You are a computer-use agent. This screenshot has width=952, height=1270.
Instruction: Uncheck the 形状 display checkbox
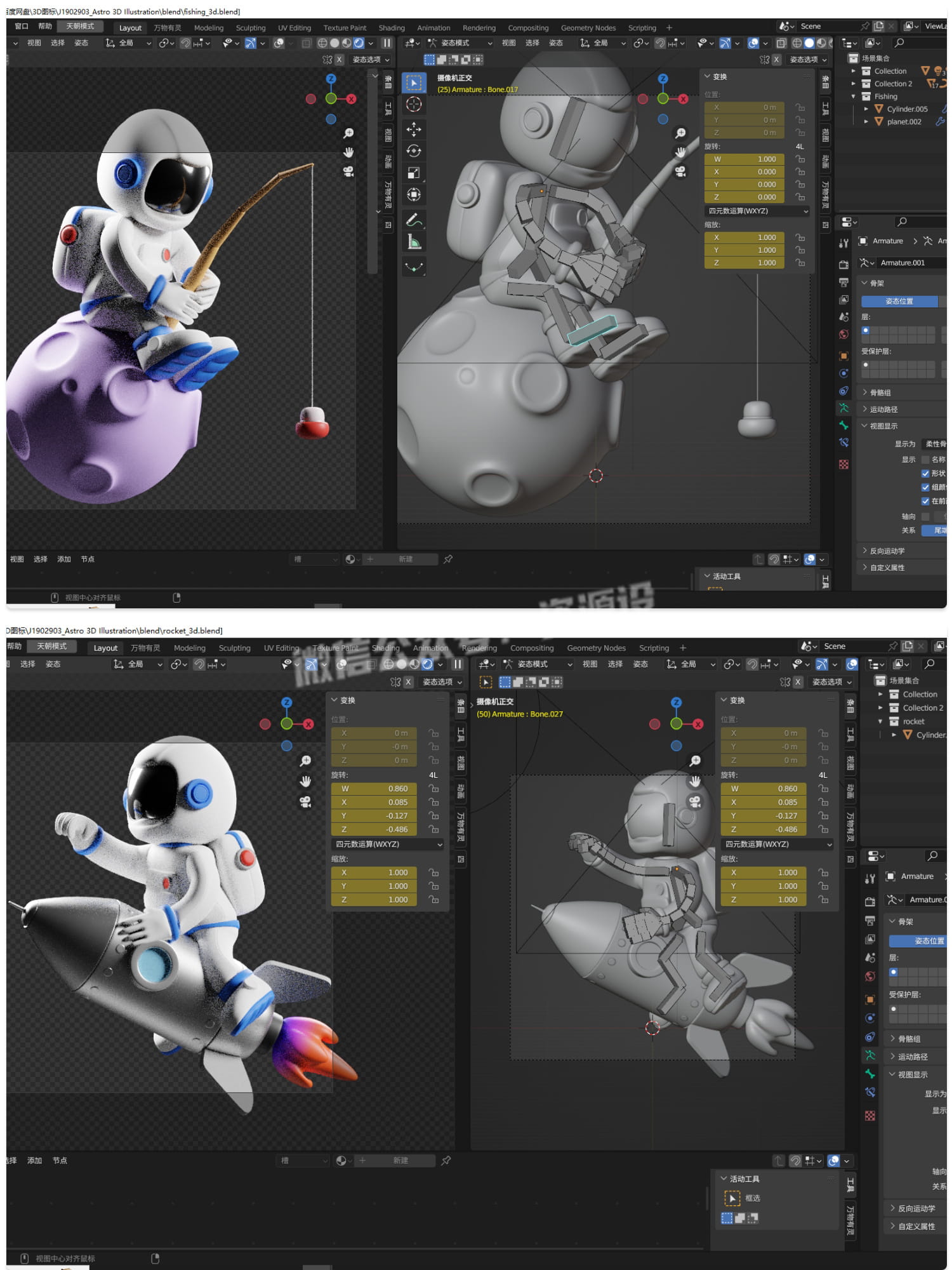coord(925,474)
